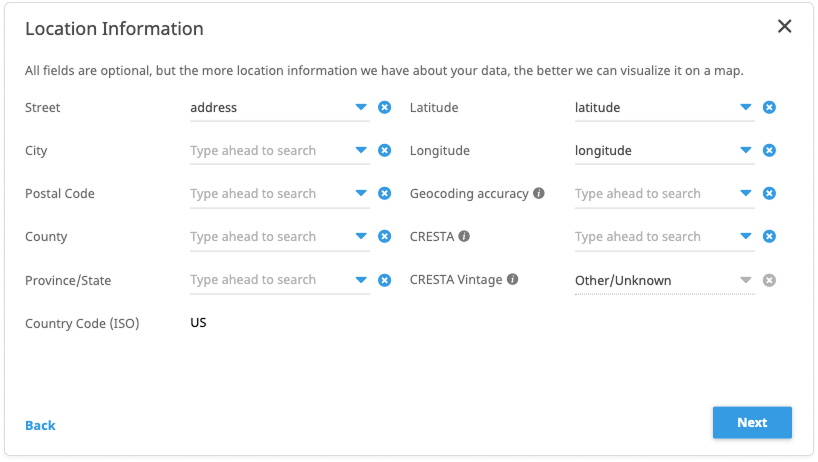Close the Location Information dialog
The height and width of the screenshot is (462, 818).
tap(785, 27)
